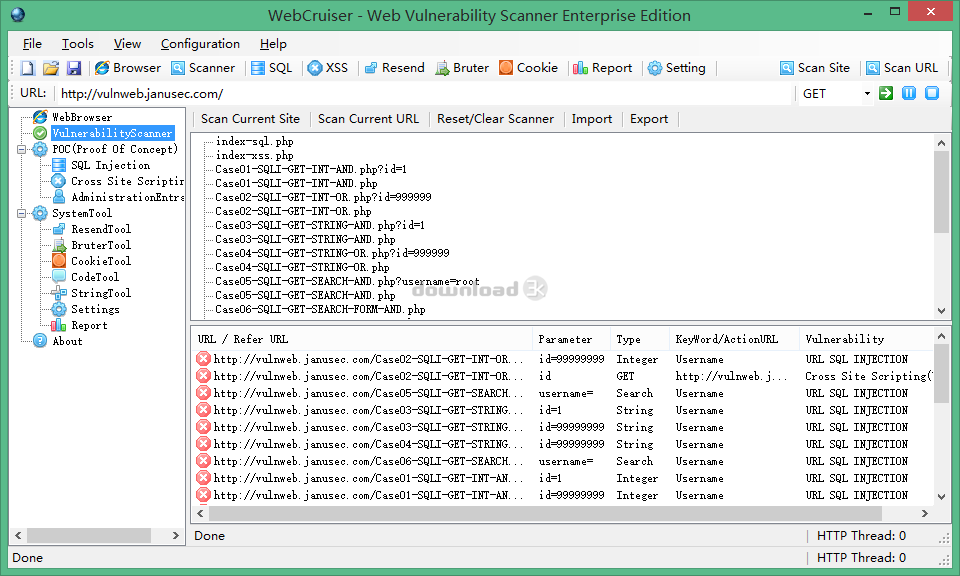Click the New file icon in toolbar
The width and height of the screenshot is (960, 576).
28,68
